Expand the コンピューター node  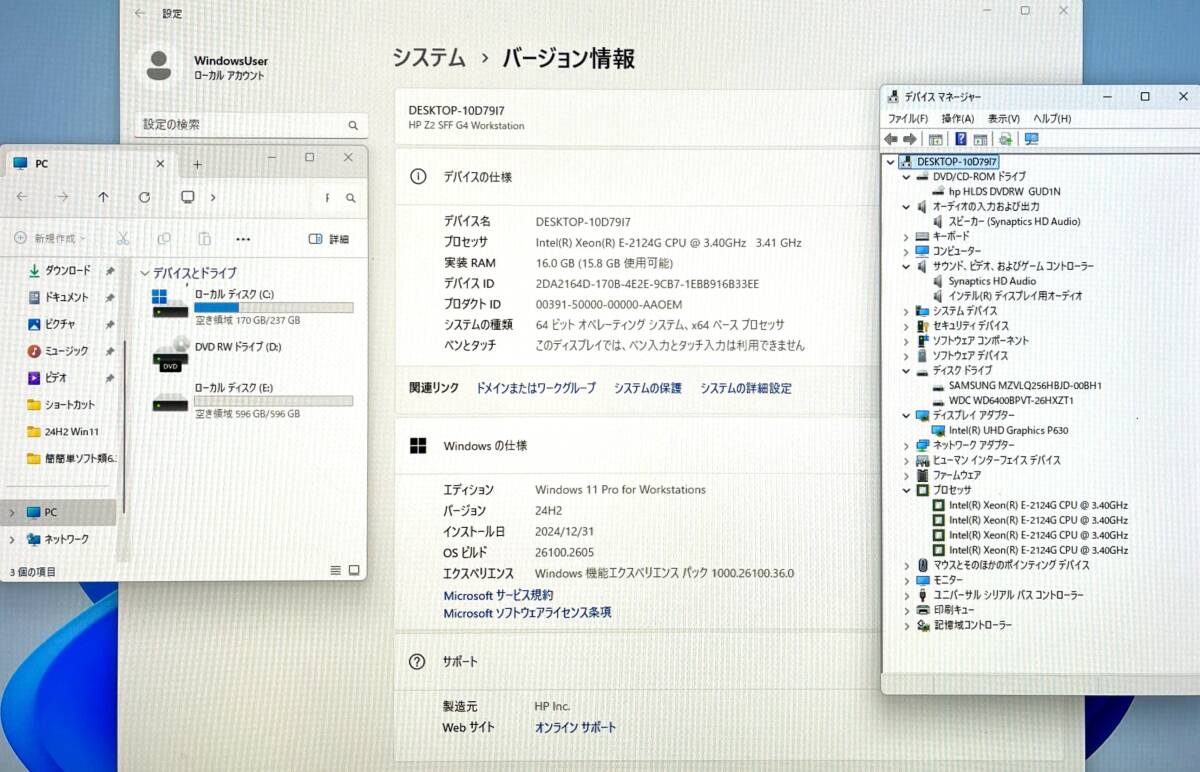pyautogui.click(x=907, y=251)
